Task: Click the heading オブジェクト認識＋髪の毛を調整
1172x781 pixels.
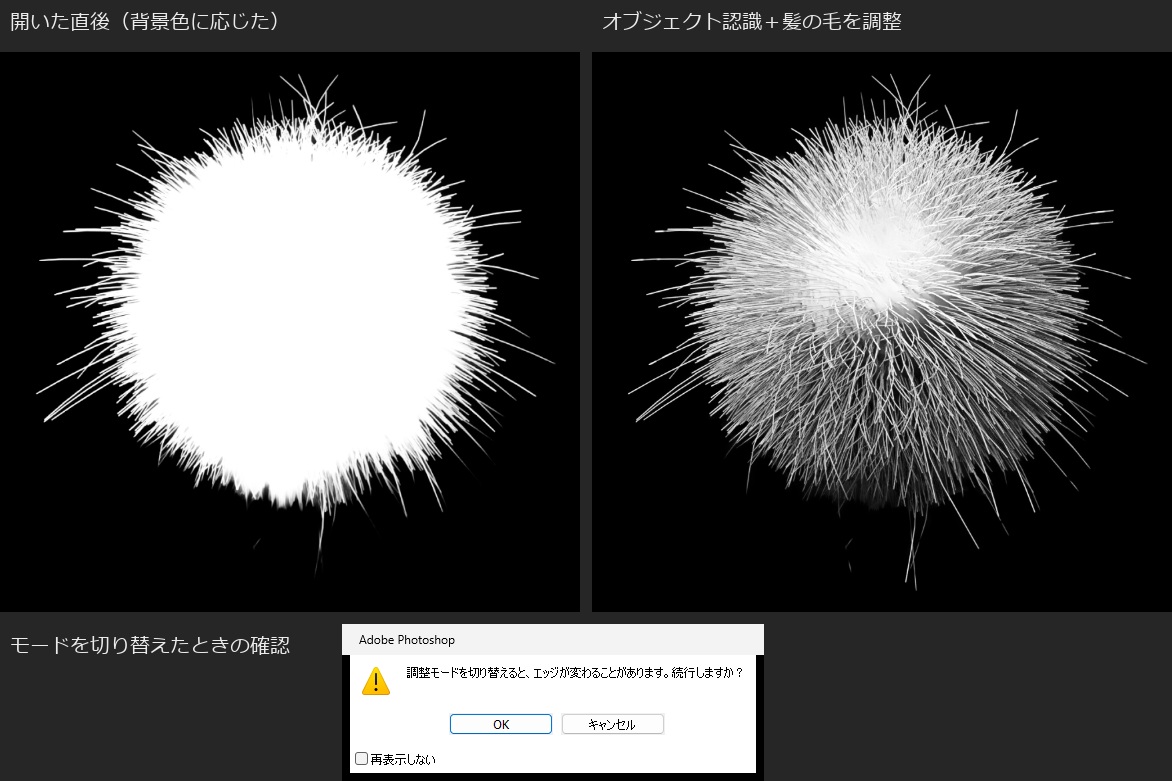Action: (x=752, y=21)
